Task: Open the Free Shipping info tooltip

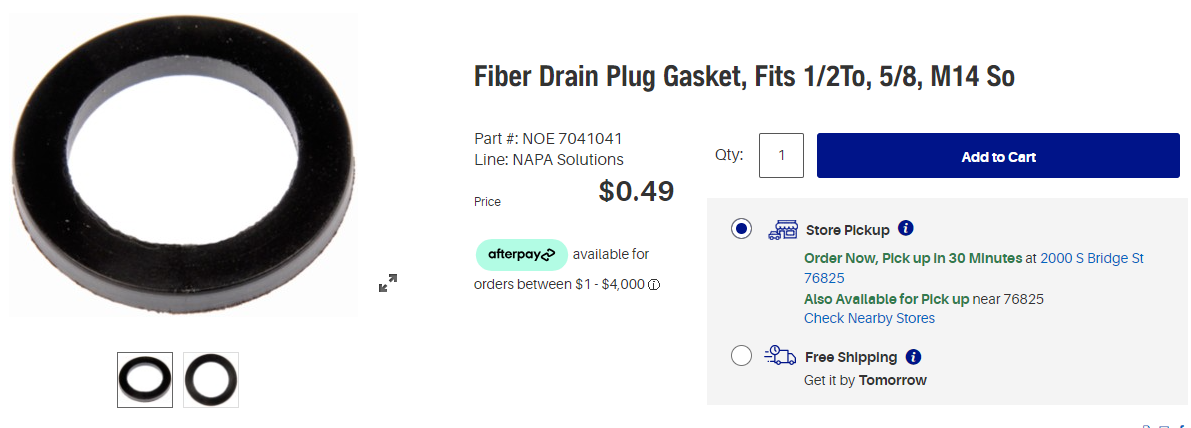Action: (913, 356)
